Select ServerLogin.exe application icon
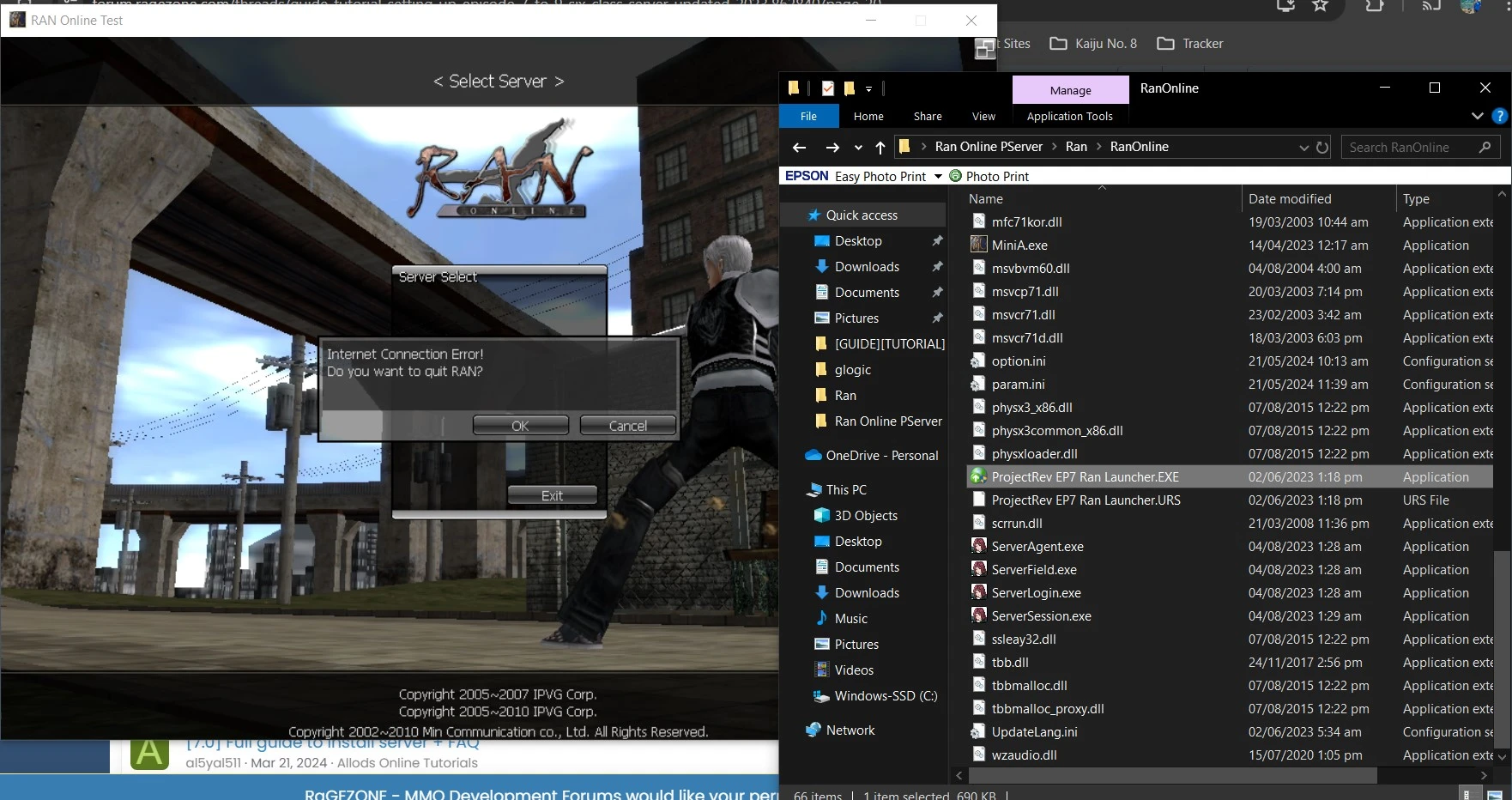The height and width of the screenshot is (800, 1512). (x=978, y=592)
